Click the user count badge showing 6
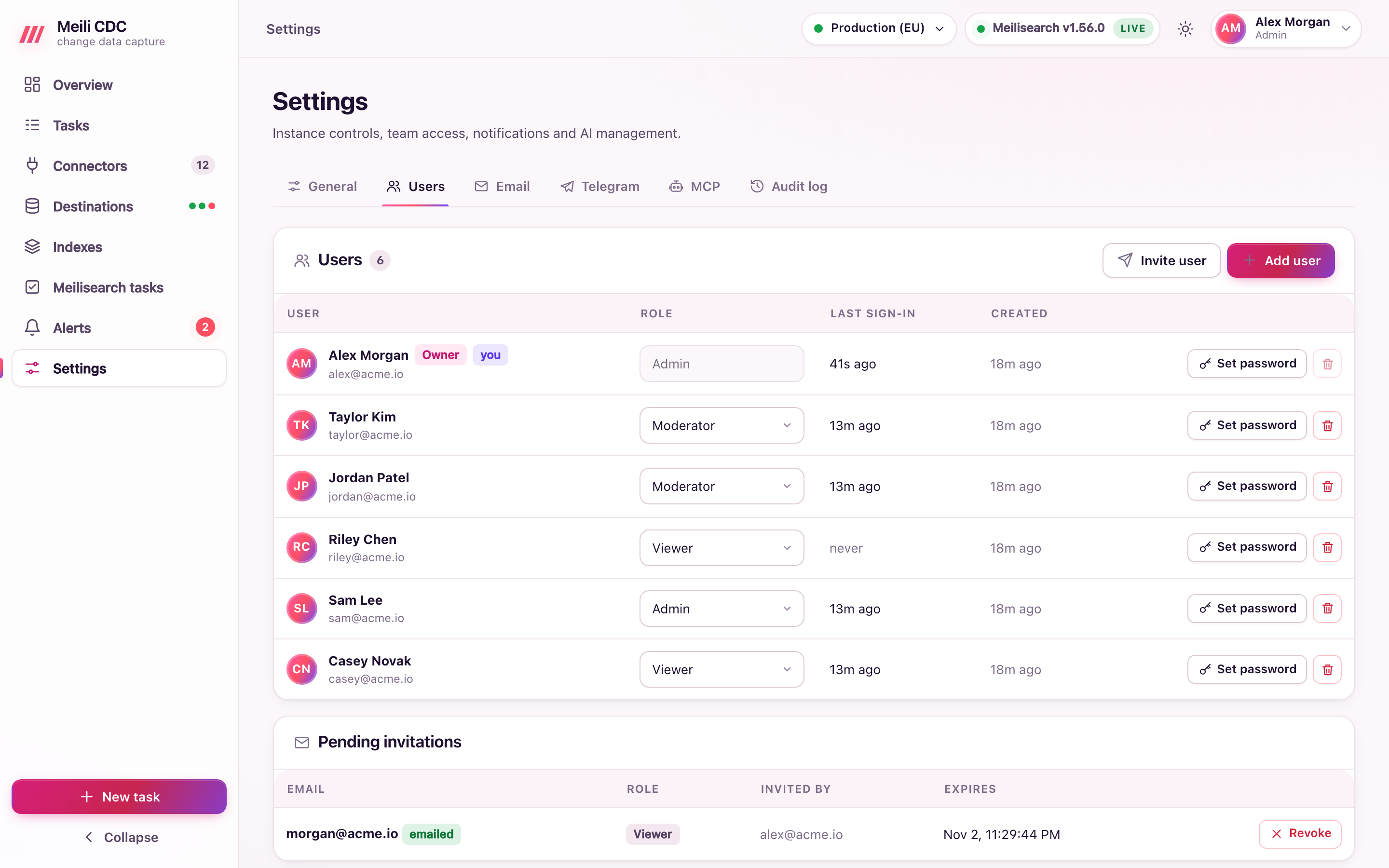Image resolution: width=1389 pixels, height=868 pixels. [380, 260]
